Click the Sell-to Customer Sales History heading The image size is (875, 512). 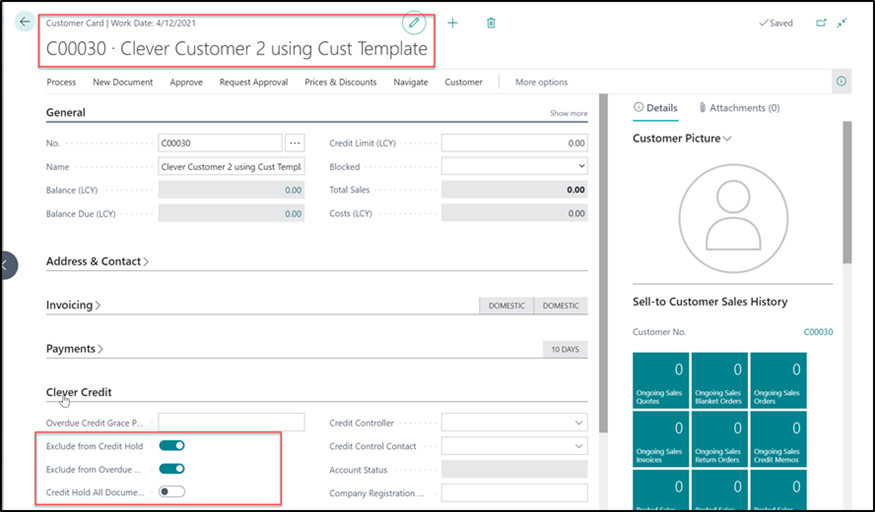click(710, 302)
